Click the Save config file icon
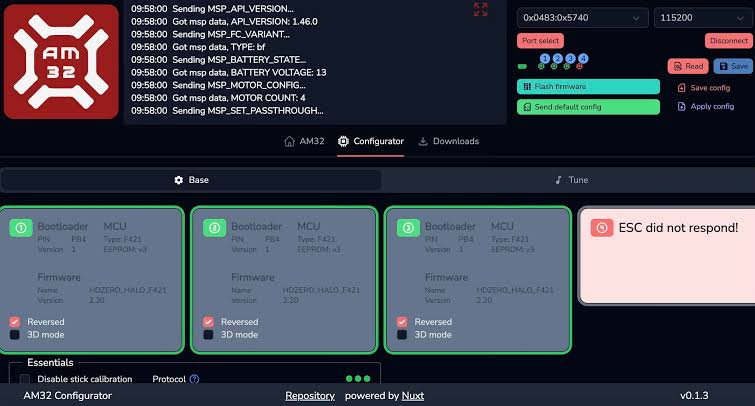Image resolution: width=755 pixels, height=406 pixels. [x=681, y=88]
